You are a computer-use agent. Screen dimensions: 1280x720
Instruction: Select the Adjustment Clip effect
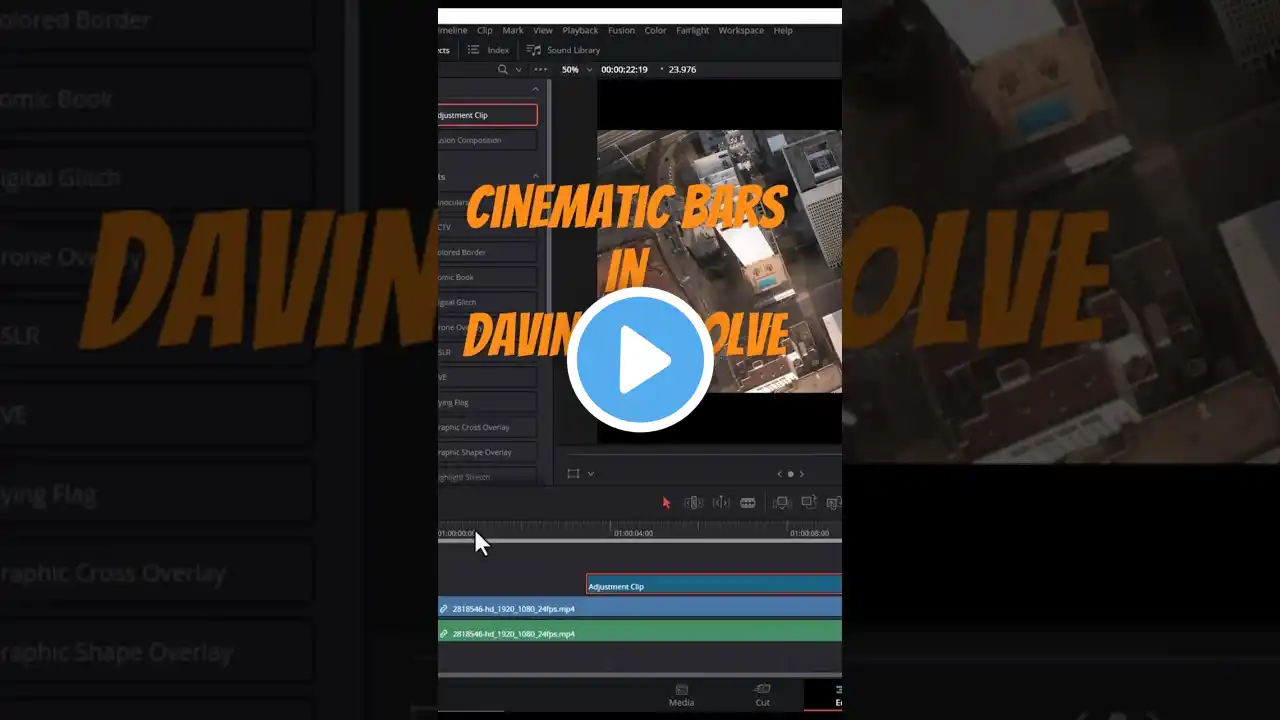[x=487, y=115]
